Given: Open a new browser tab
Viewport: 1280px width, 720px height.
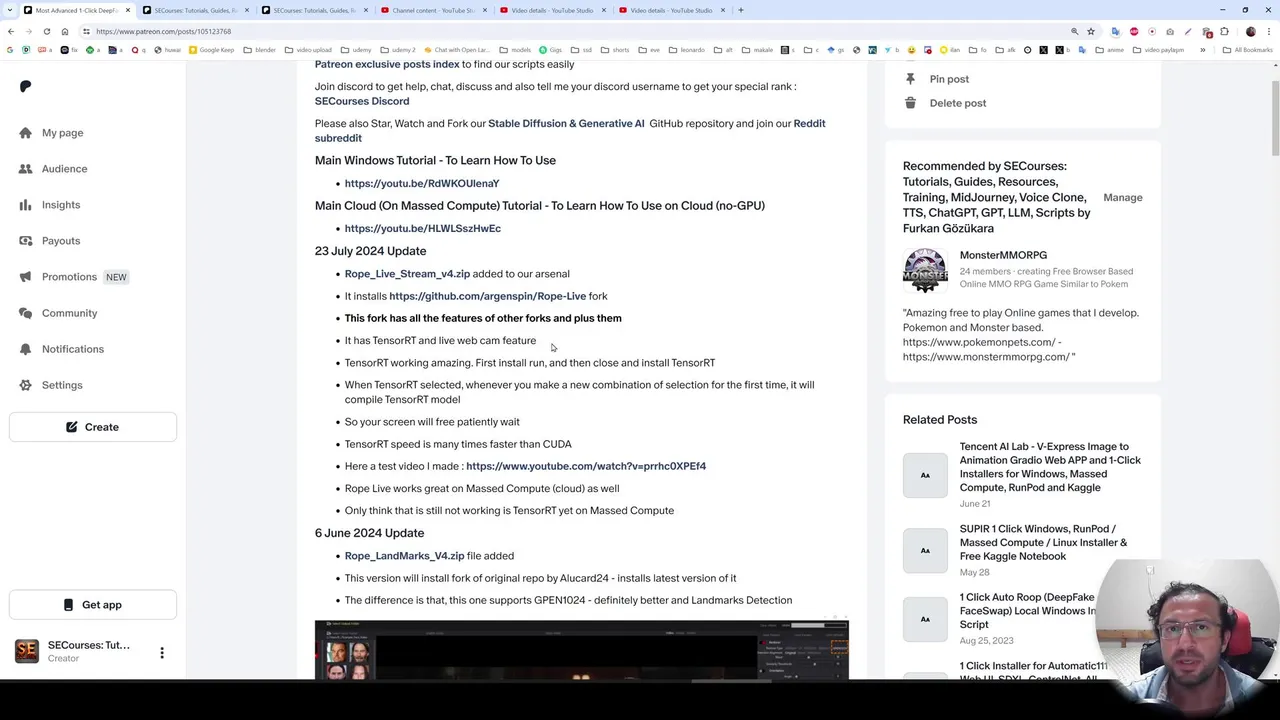Looking at the screenshot, I should (741, 10).
